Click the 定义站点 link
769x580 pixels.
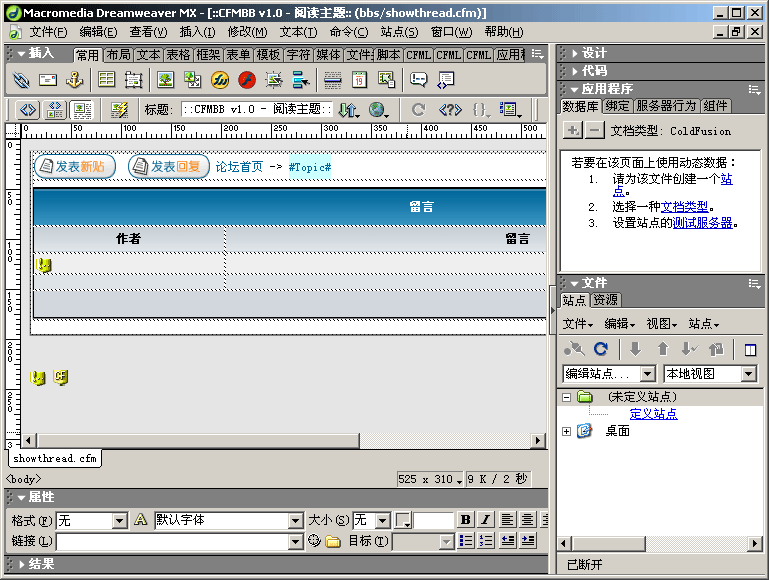click(653, 414)
